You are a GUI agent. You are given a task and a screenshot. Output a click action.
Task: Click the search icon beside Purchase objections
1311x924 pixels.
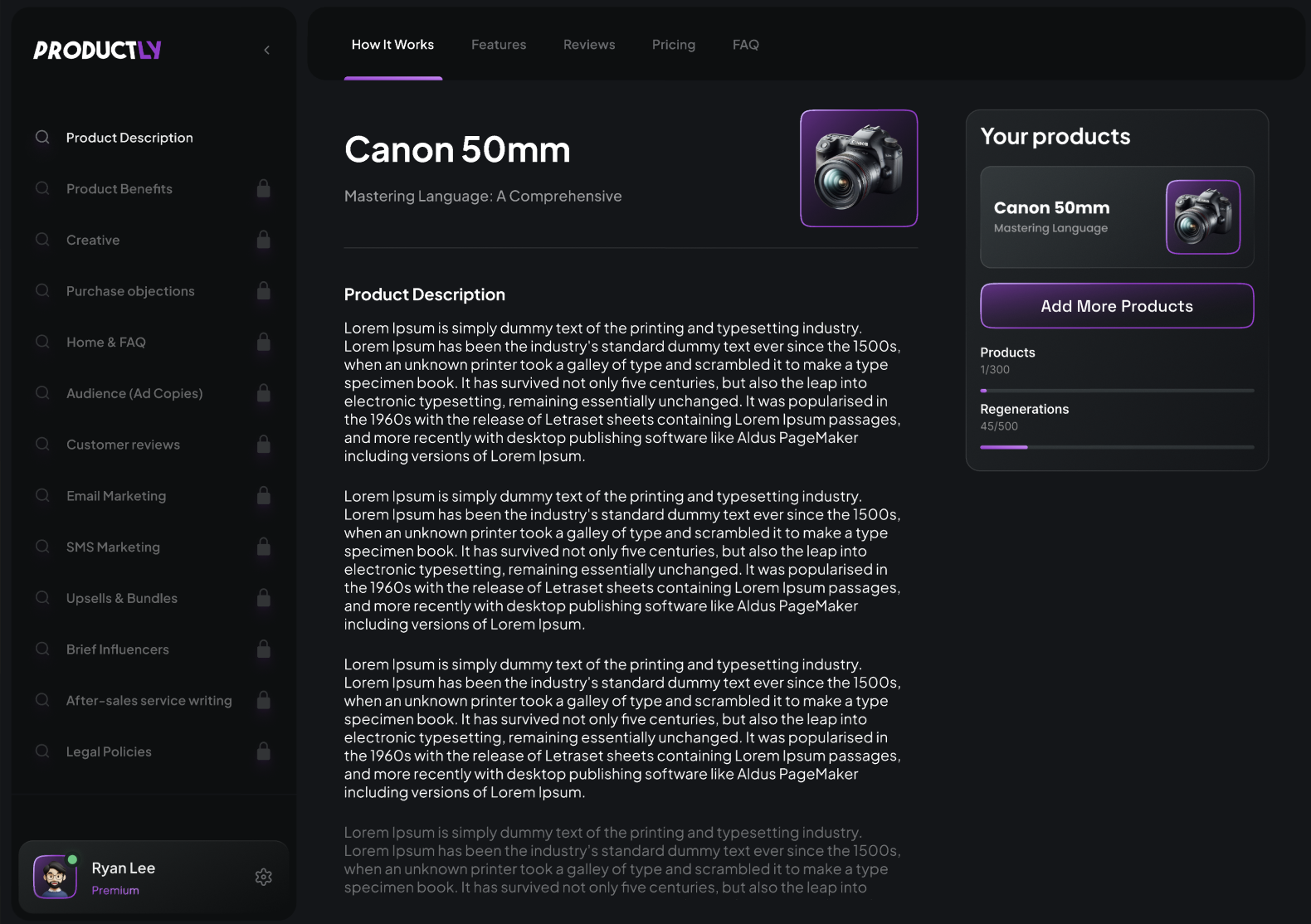point(42,290)
